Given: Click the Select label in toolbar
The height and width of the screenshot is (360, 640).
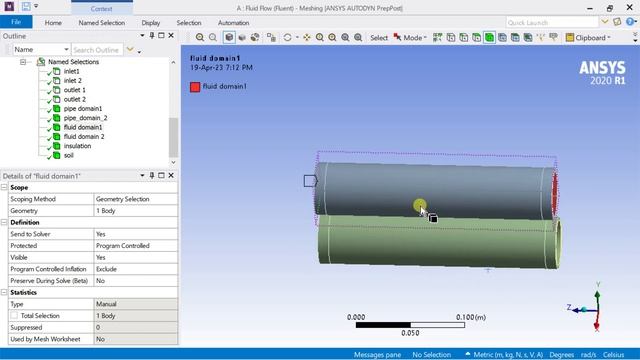Looking at the screenshot, I should coord(379,38).
